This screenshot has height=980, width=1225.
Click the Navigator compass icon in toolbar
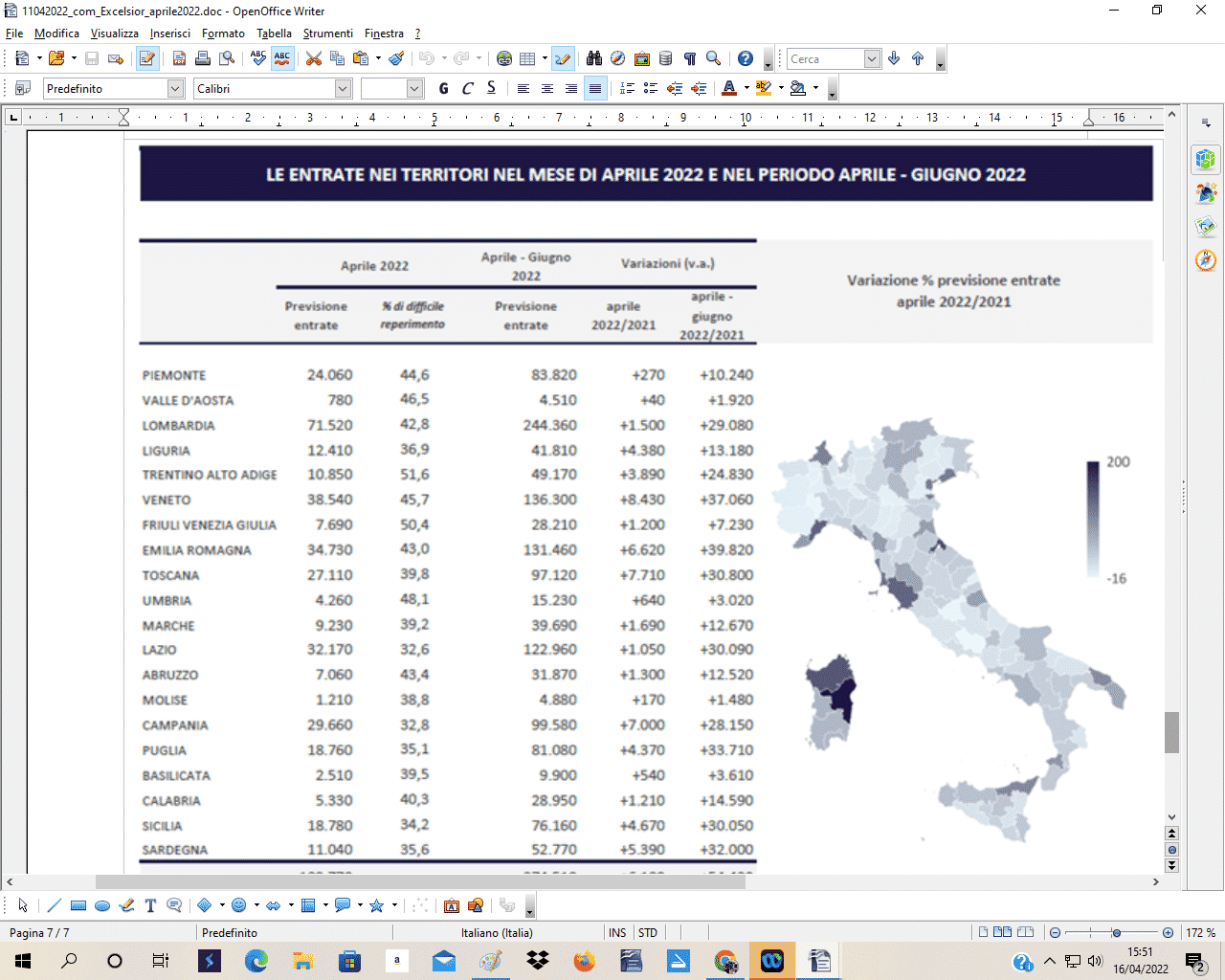tap(618, 58)
